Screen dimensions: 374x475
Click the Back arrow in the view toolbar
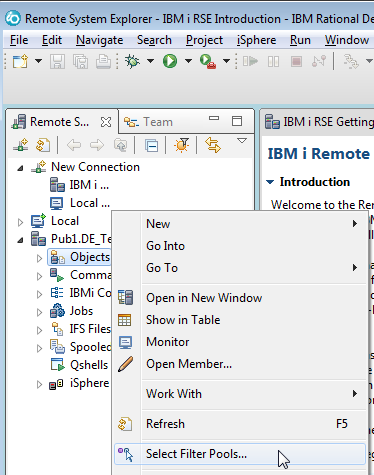pyautogui.click(x=74, y=145)
